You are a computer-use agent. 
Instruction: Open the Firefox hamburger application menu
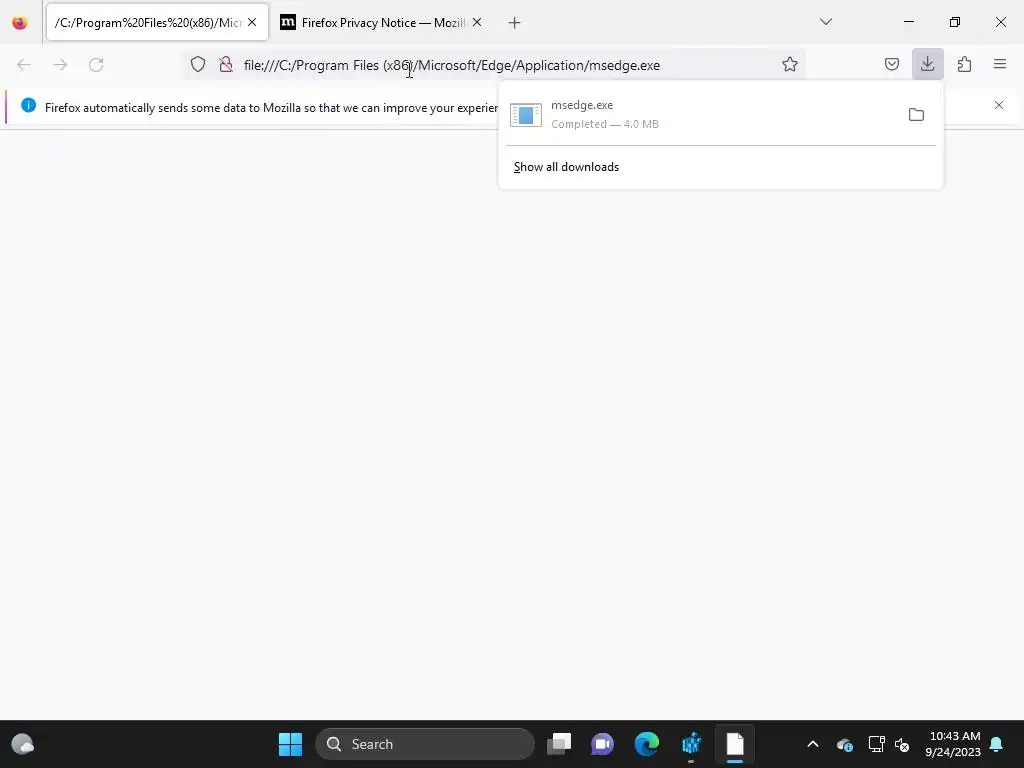click(1000, 64)
